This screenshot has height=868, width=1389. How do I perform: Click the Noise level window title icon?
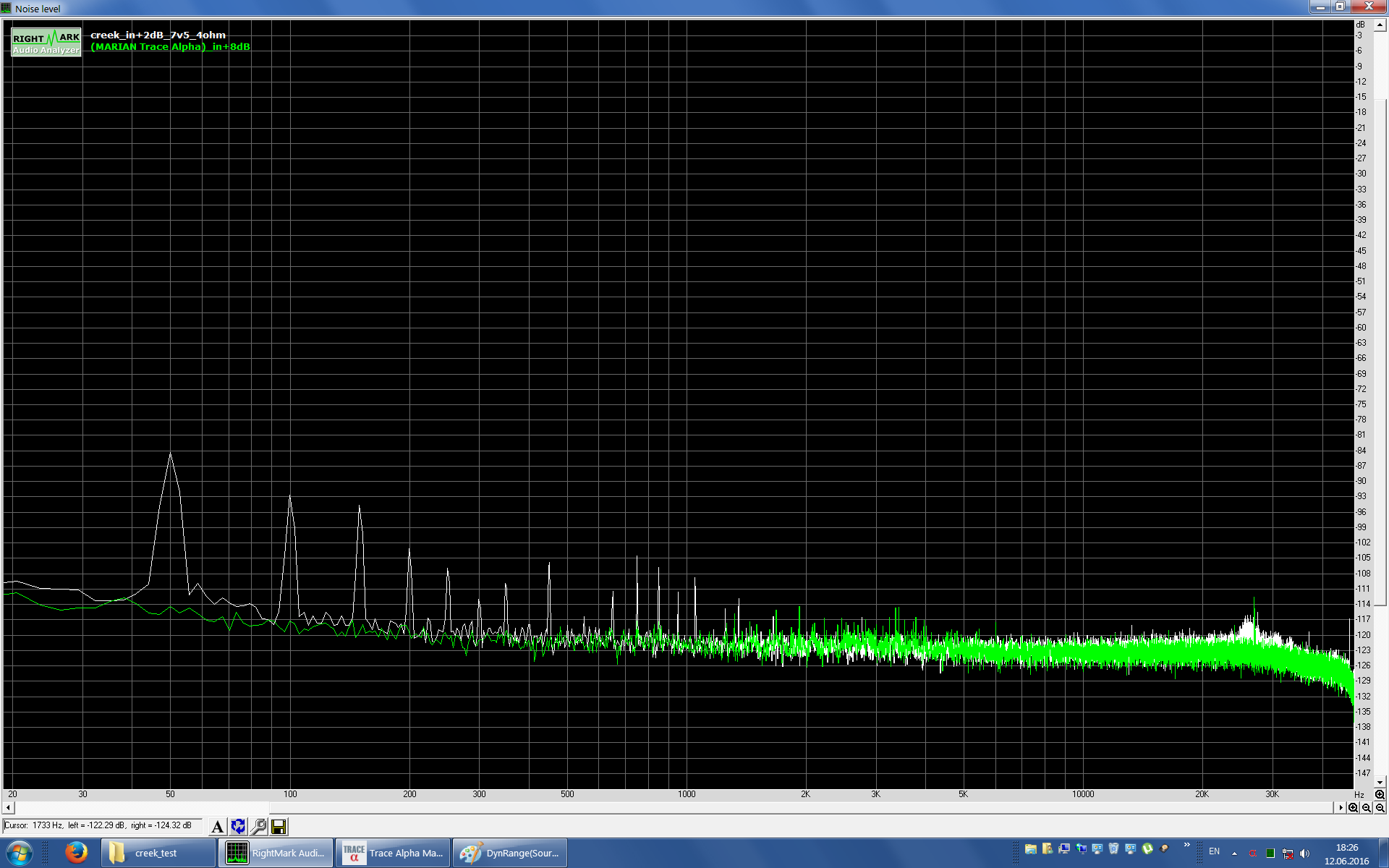coord(7,8)
